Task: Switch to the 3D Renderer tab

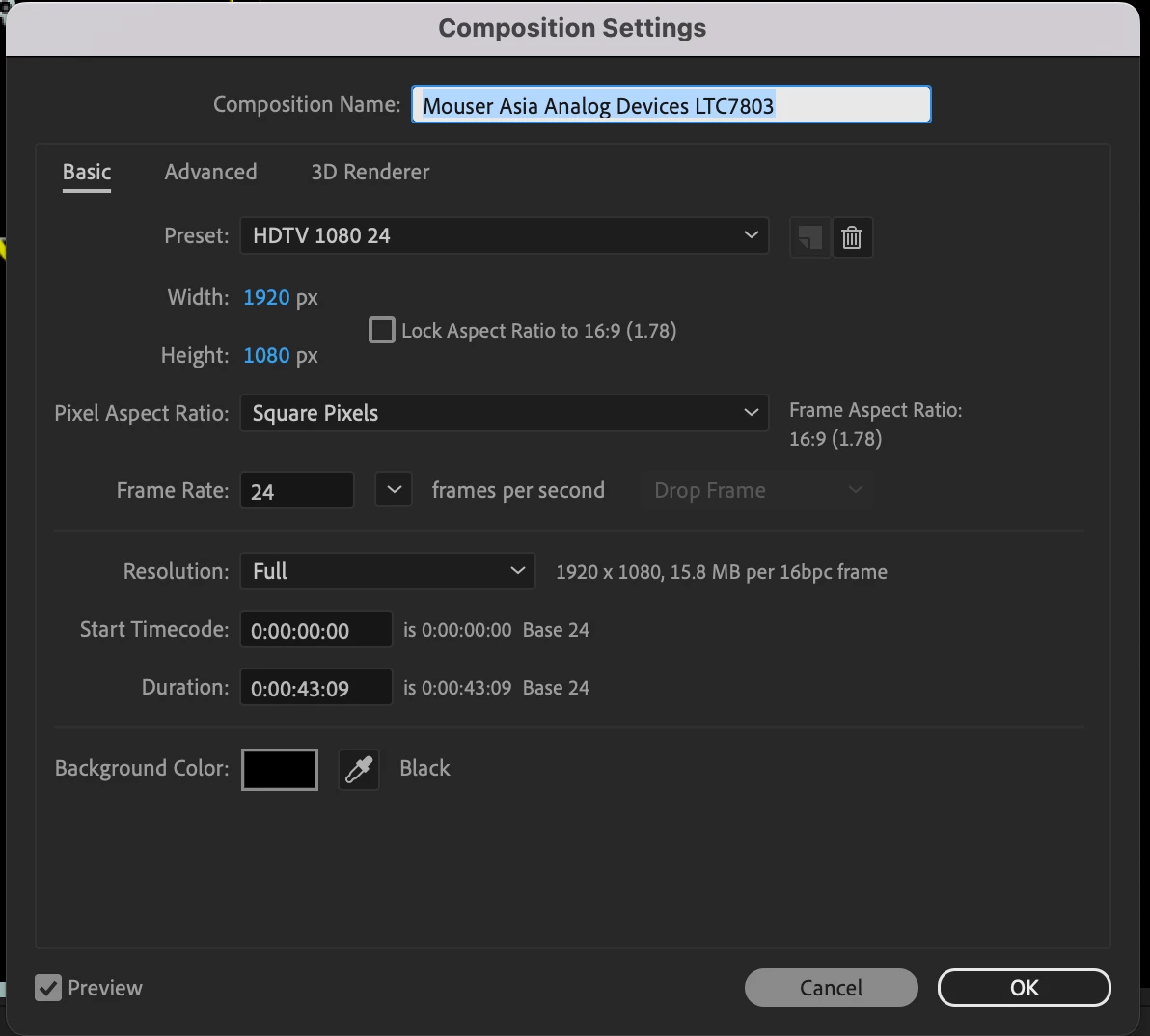Action: [370, 173]
